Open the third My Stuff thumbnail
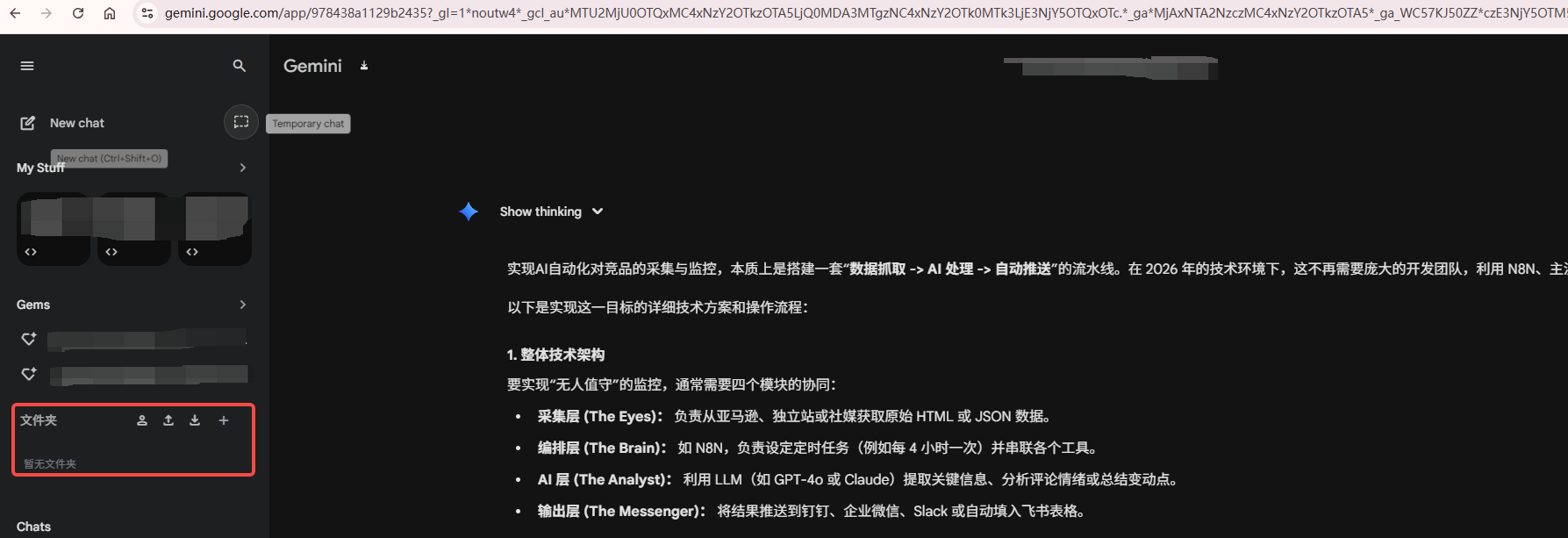Viewport: 1568px width, 538px height. 215,228
